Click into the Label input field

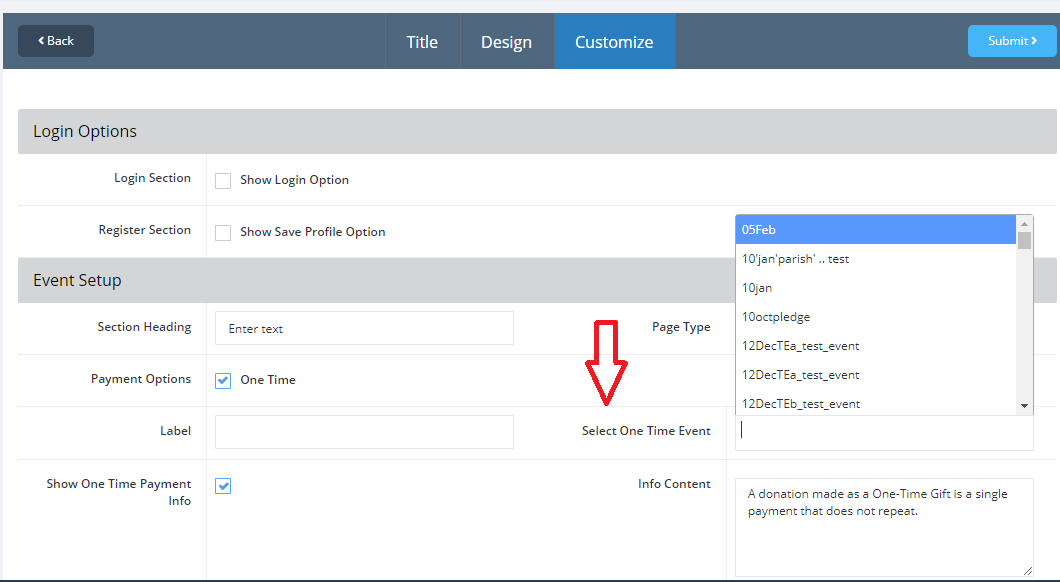click(364, 432)
